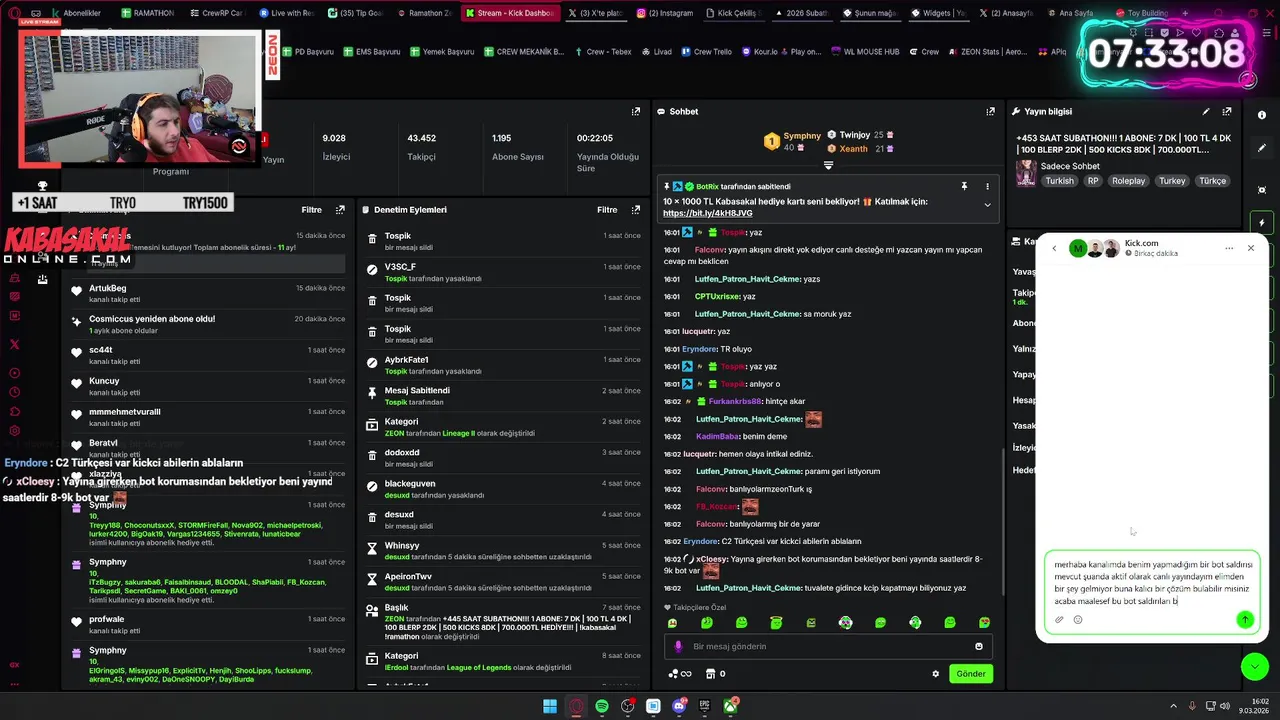Viewport: 1280px width, 720px height.
Task: Click in the Bir mesaj gönderin field
Action: 830,647
